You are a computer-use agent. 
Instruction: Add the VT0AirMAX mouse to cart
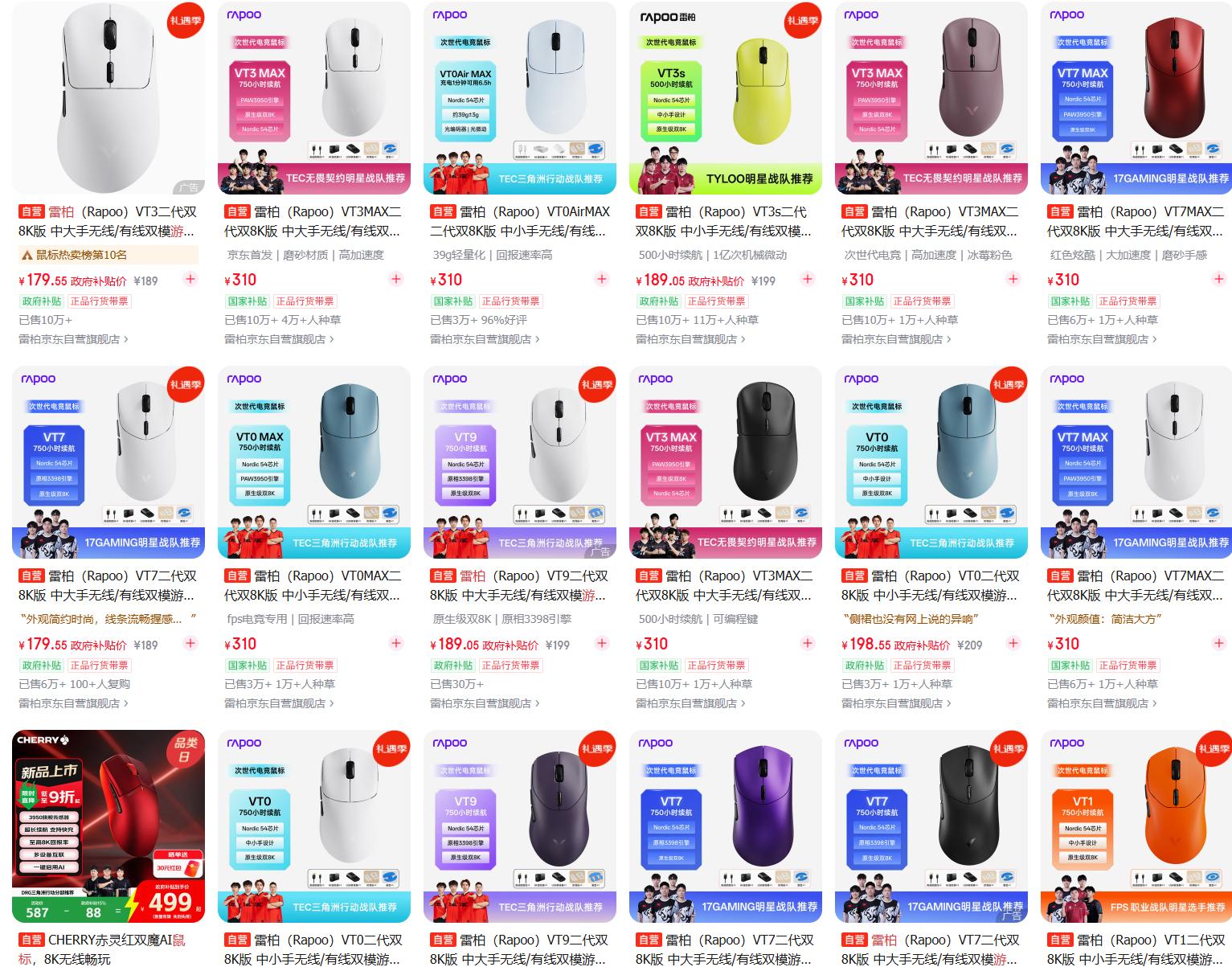pyautogui.click(x=602, y=280)
